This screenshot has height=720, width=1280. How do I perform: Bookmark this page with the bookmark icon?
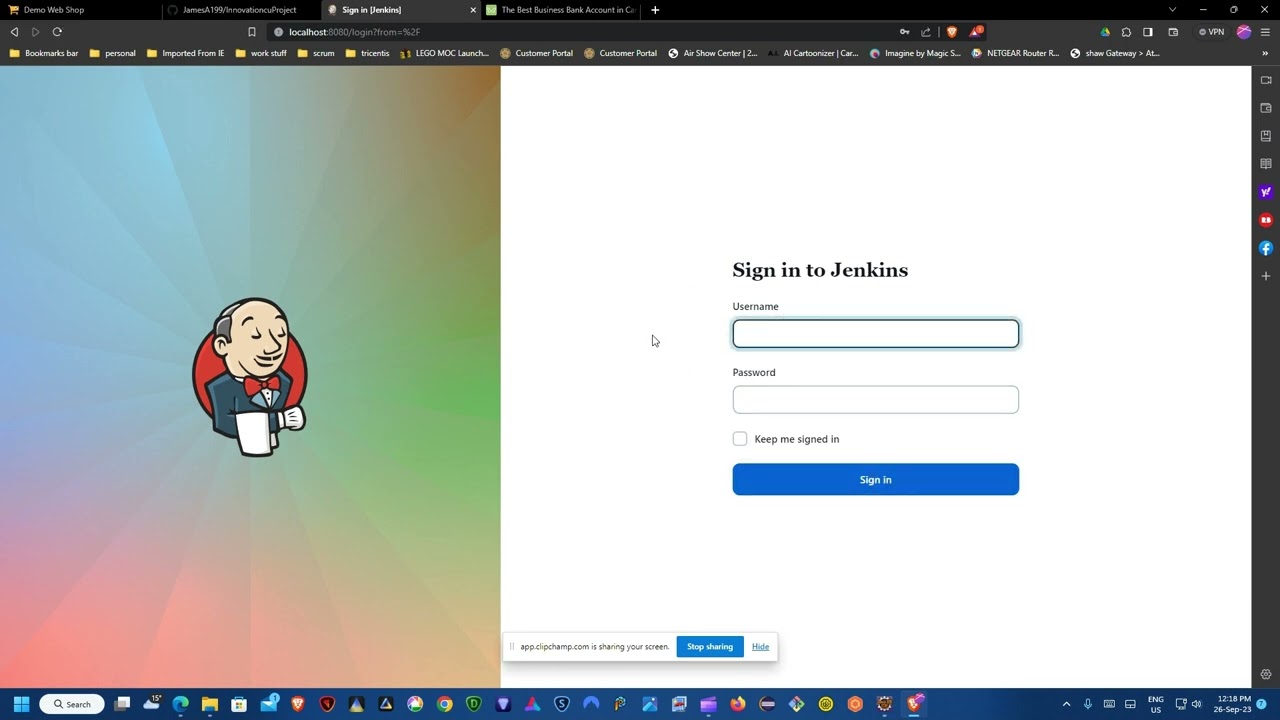[251, 32]
